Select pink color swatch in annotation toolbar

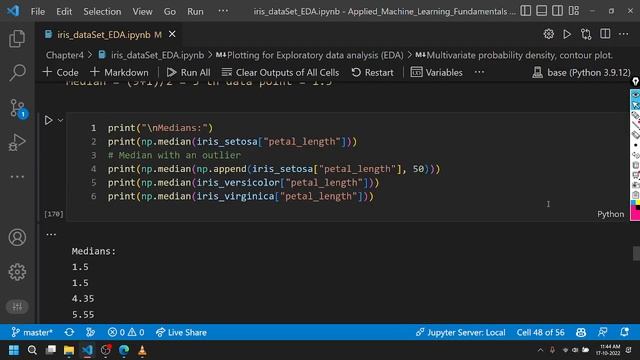tap(635, 214)
